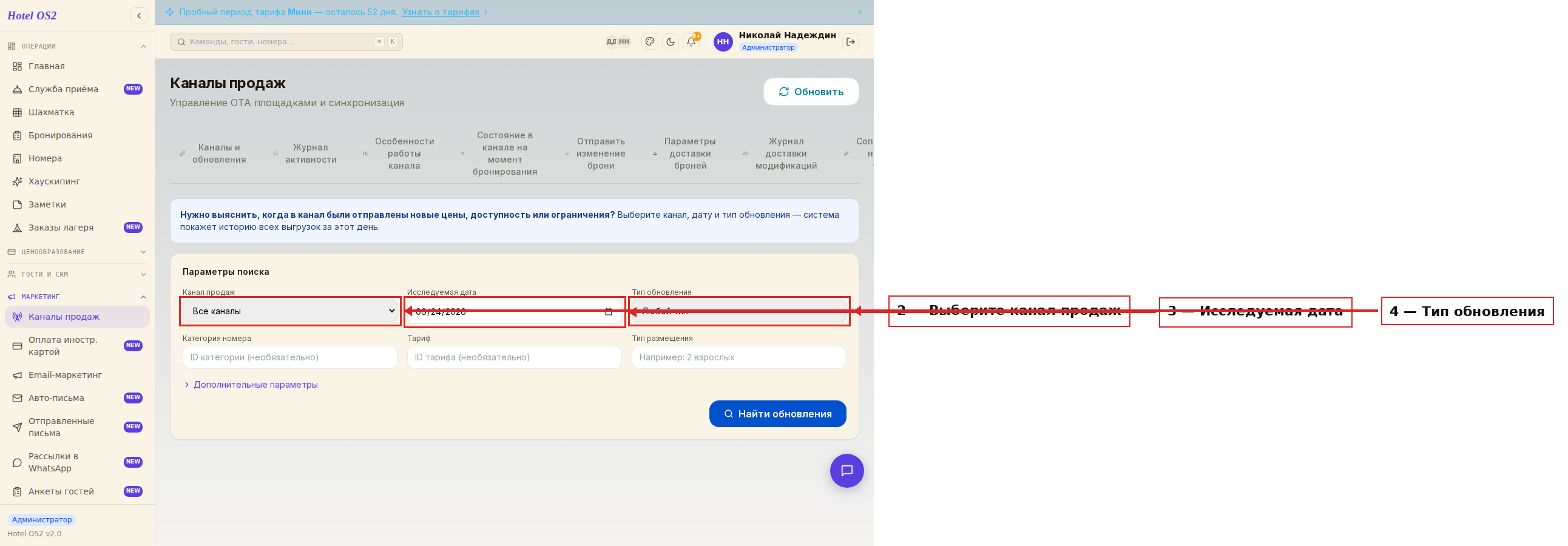Image resolution: width=1568 pixels, height=546 pixels.
Task: Open the floating chat bubble button
Action: click(847, 471)
